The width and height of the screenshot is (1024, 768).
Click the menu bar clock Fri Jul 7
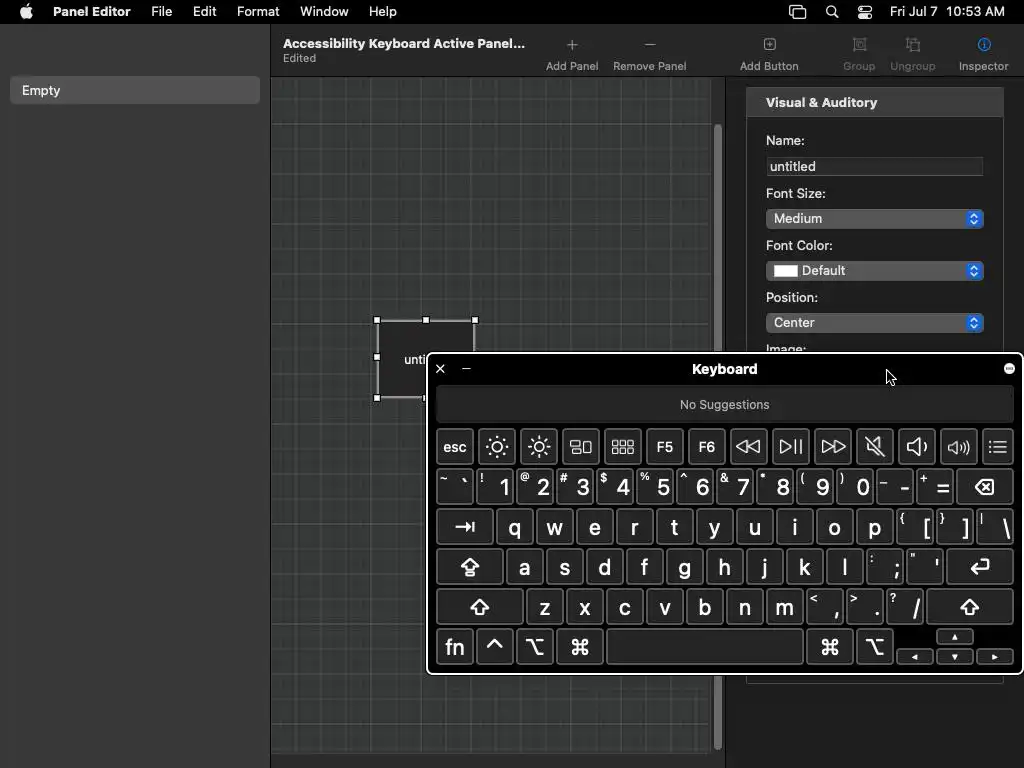(x=947, y=12)
